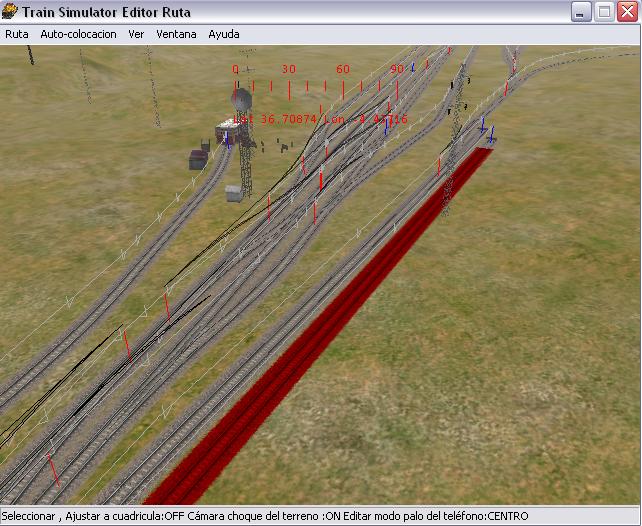Screen dimensions: 642x526
Task: Minimize the editor window
Action: 581,12
